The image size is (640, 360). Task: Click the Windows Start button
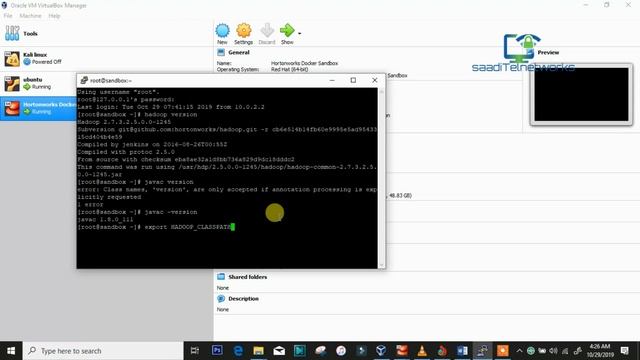[11, 351]
